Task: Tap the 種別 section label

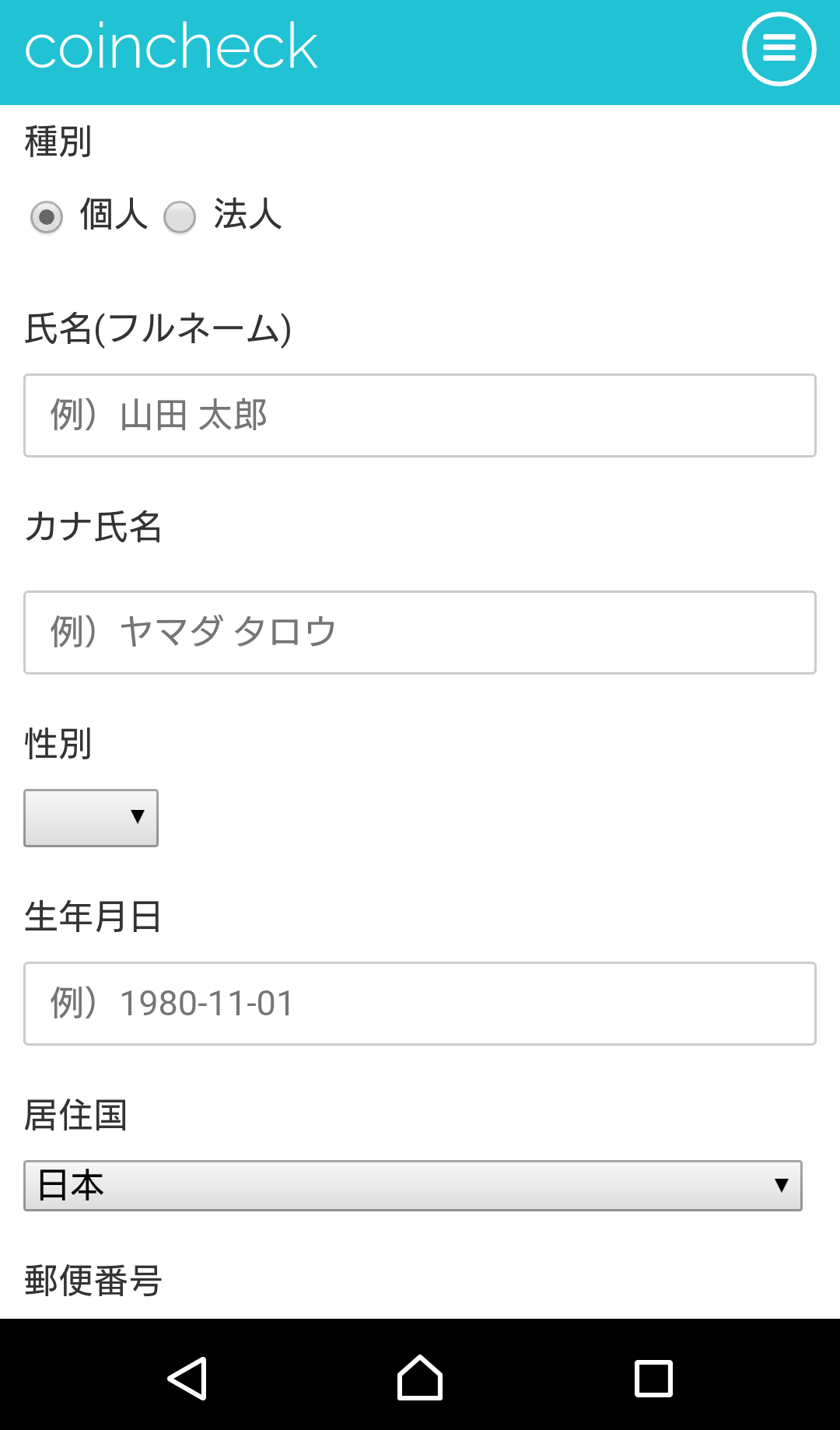Action: click(x=58, y=142)
